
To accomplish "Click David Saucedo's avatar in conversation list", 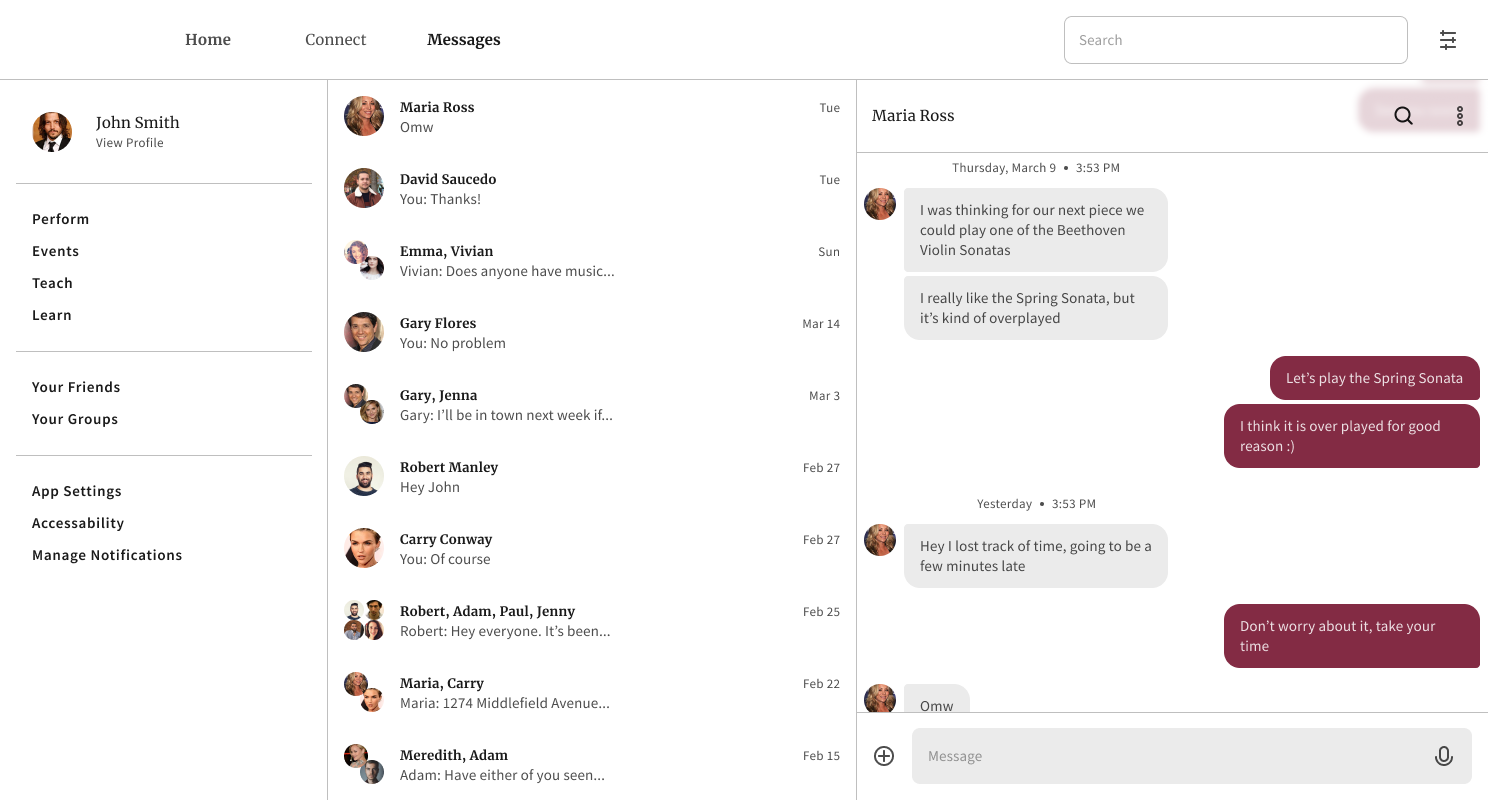I will coord(364,188).
